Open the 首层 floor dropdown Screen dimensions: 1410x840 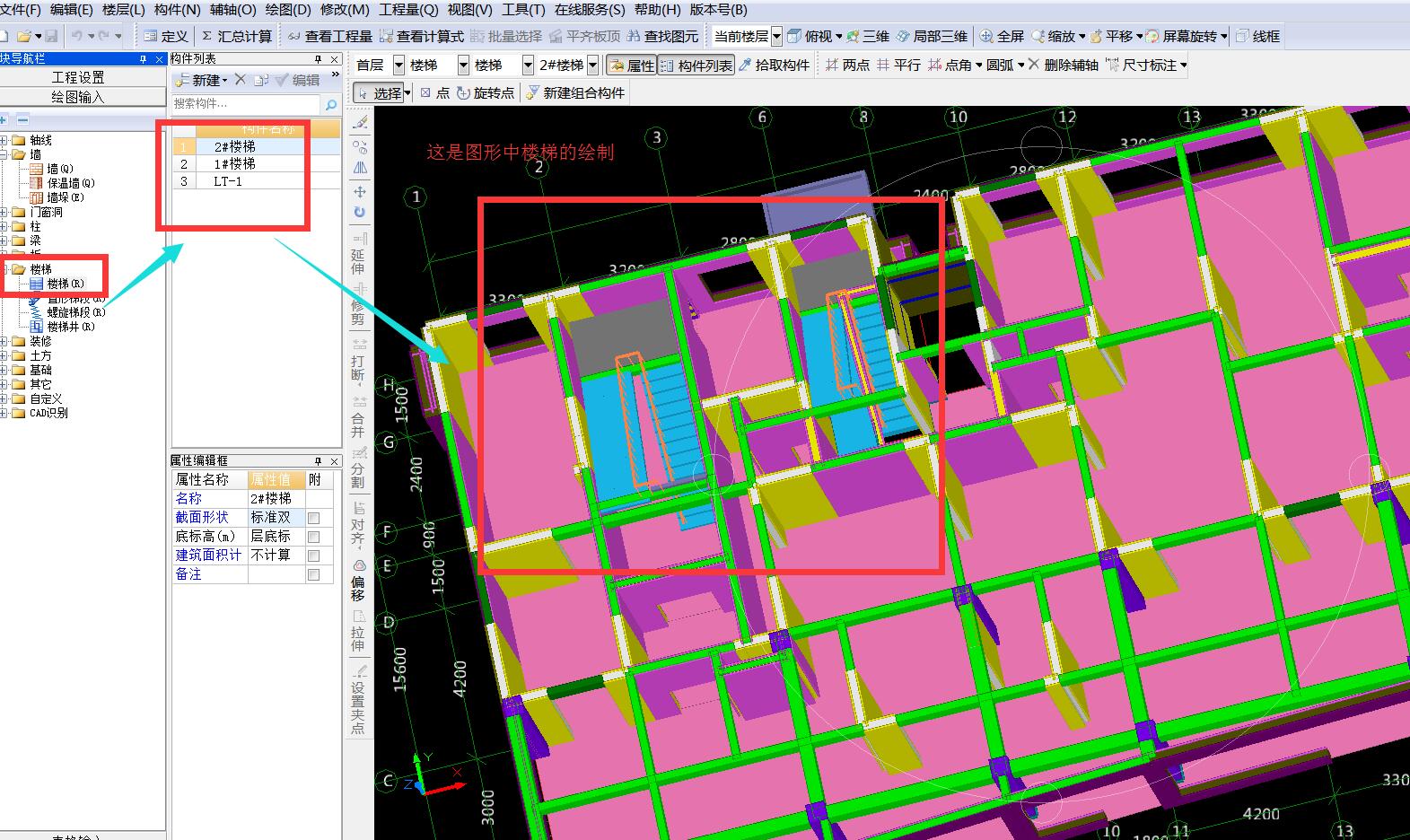[x=398, y=65]
